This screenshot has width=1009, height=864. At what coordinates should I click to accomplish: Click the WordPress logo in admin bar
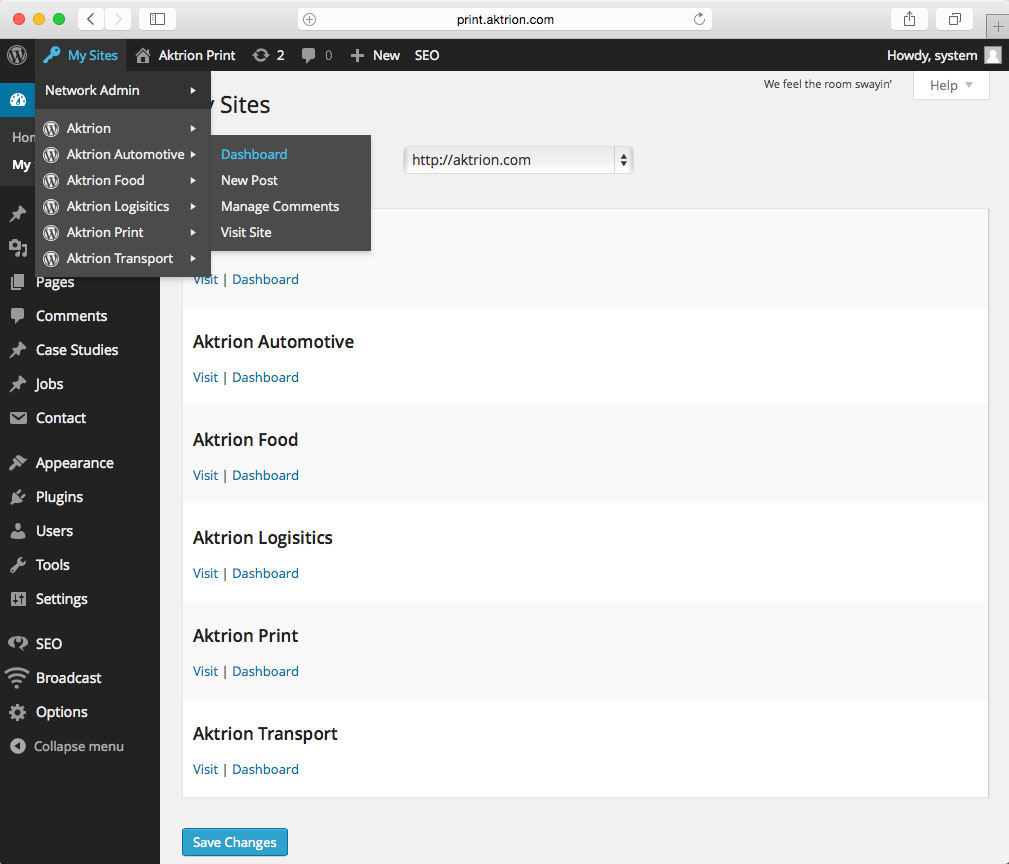click(16, 55)
